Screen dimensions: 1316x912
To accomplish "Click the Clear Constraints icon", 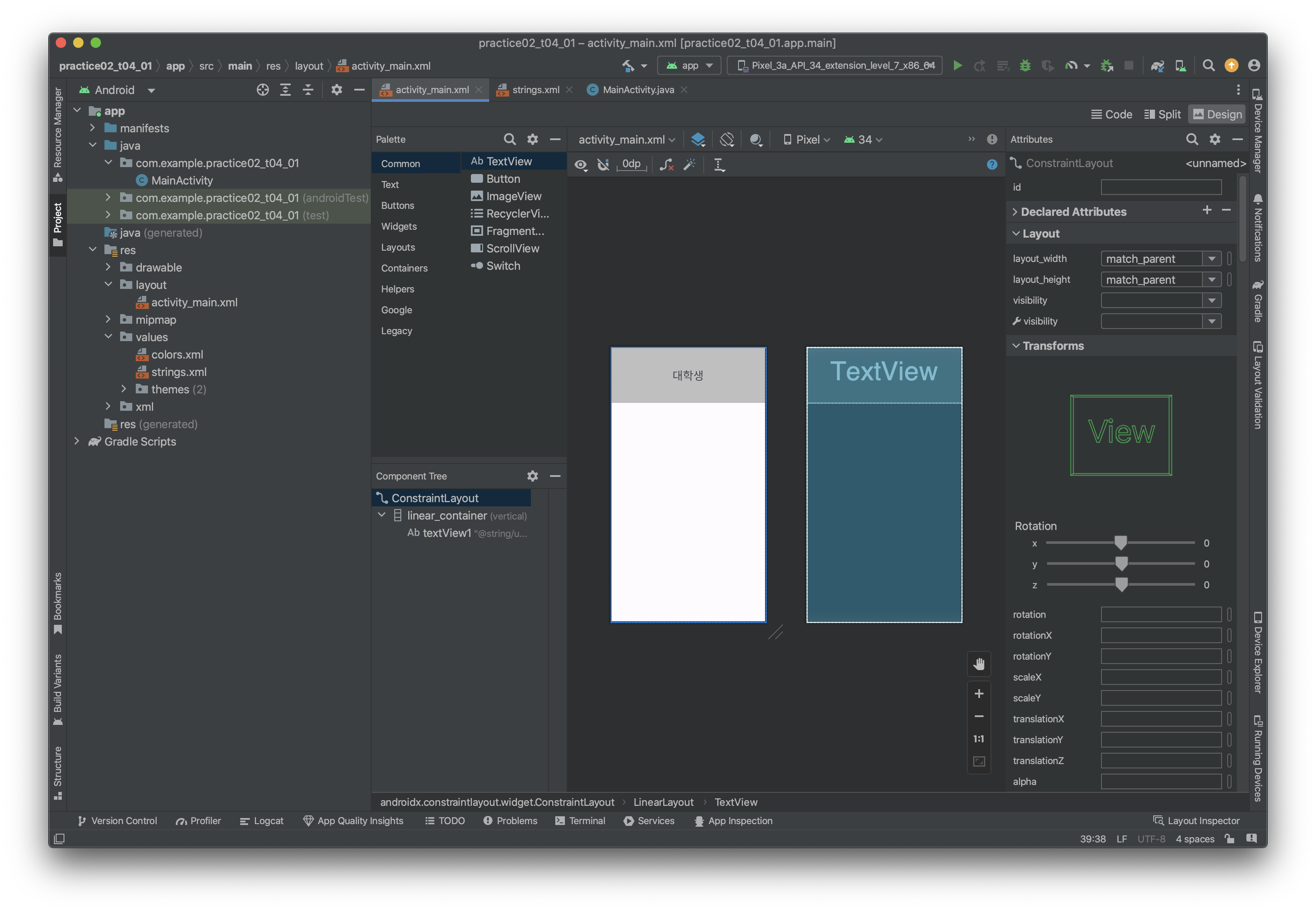I will tap(666, 165).
